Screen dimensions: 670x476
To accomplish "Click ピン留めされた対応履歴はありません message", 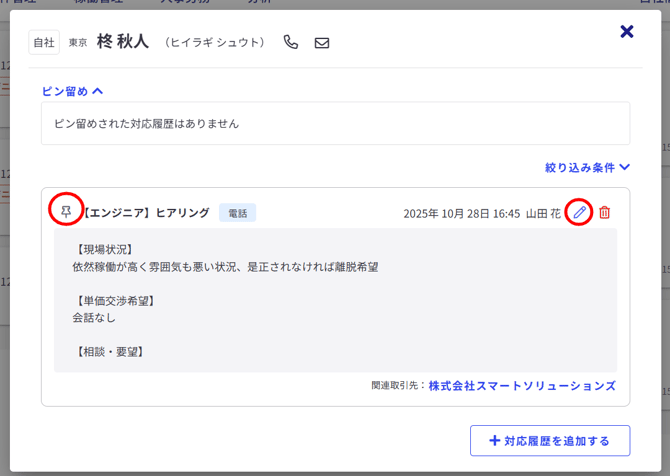I will coord(147,123).
